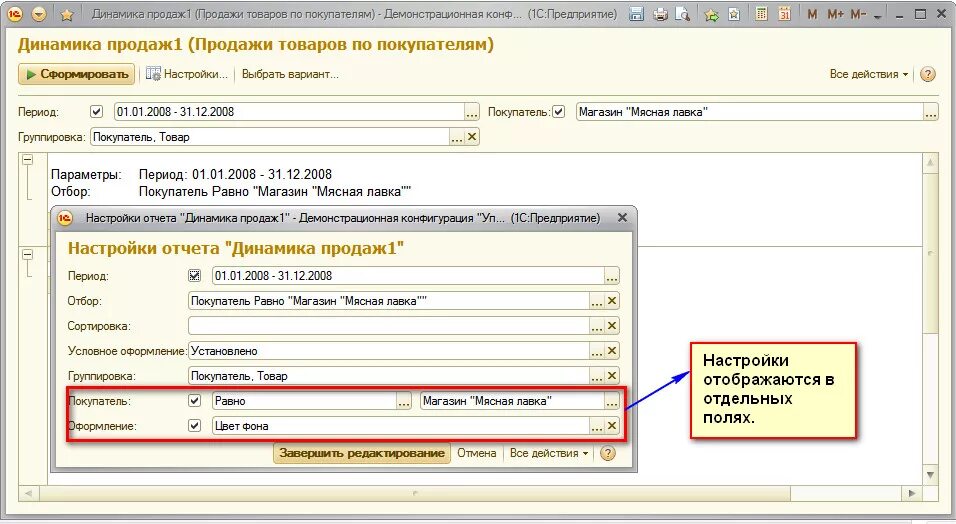Click the 1C logo icon in main title bar
The width and height of the screenshot is (956, 524).
point(15,14)
